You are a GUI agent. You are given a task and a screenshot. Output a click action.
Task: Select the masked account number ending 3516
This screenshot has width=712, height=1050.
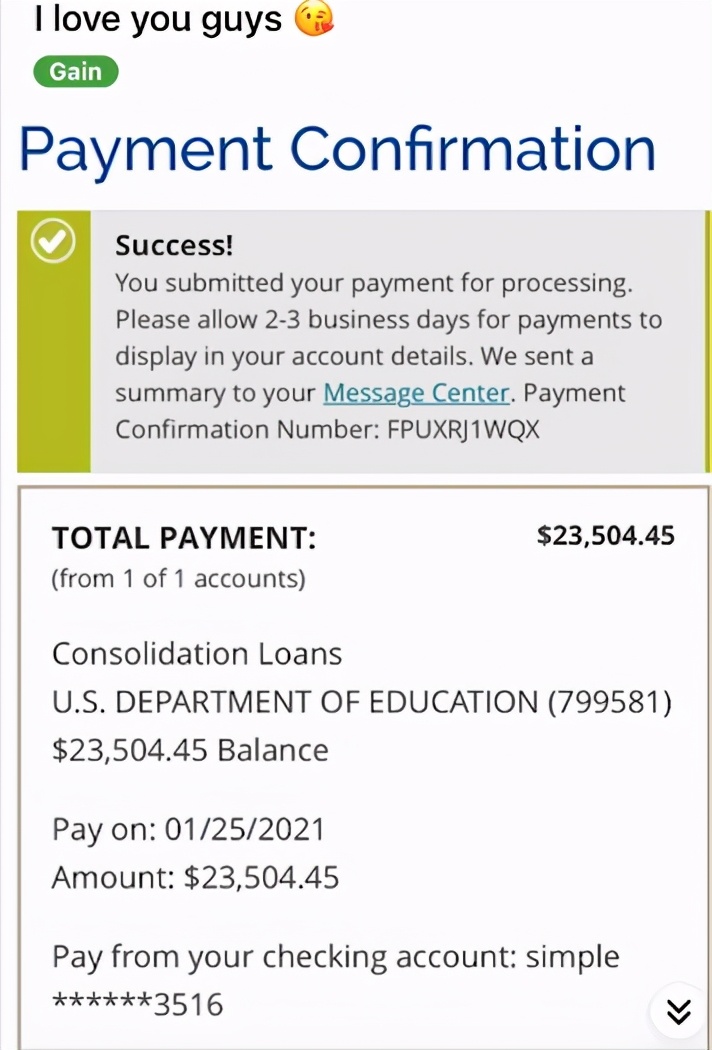138,1005
